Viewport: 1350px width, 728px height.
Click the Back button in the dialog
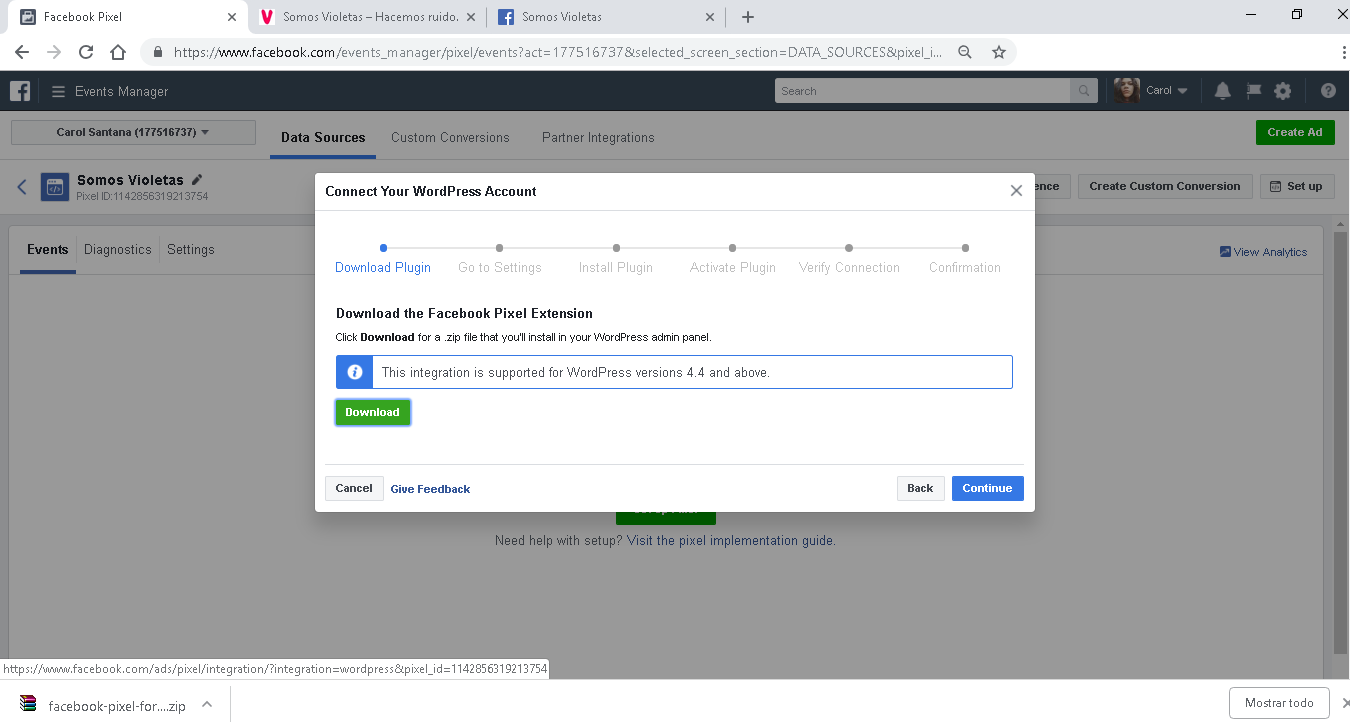click(920, 488)
